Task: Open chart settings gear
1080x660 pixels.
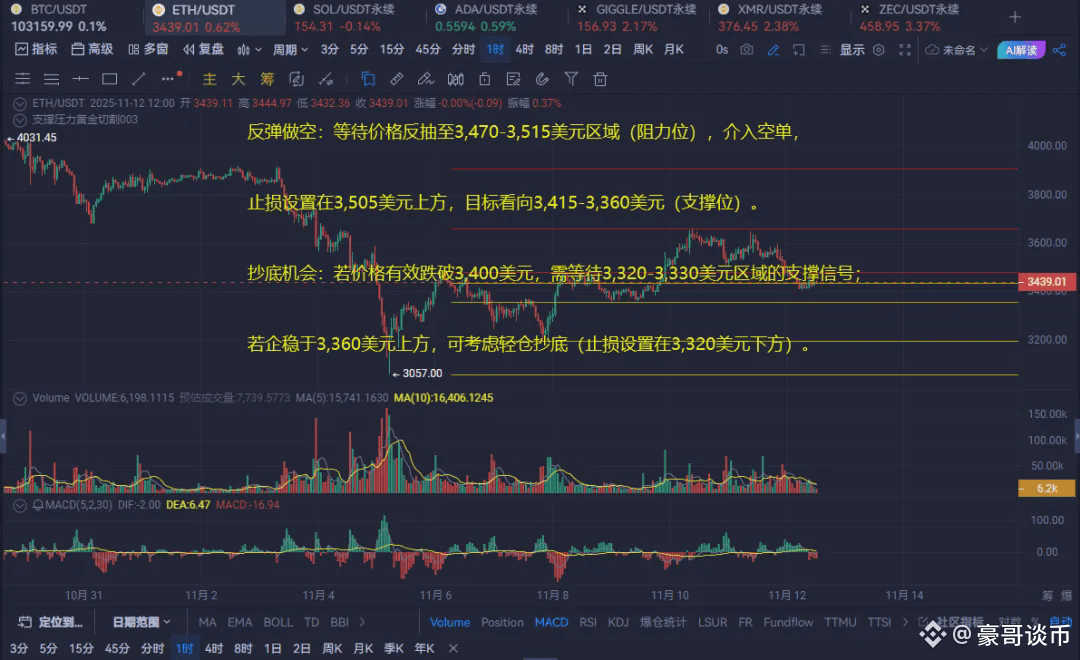Action: click(x=879, y=48)
